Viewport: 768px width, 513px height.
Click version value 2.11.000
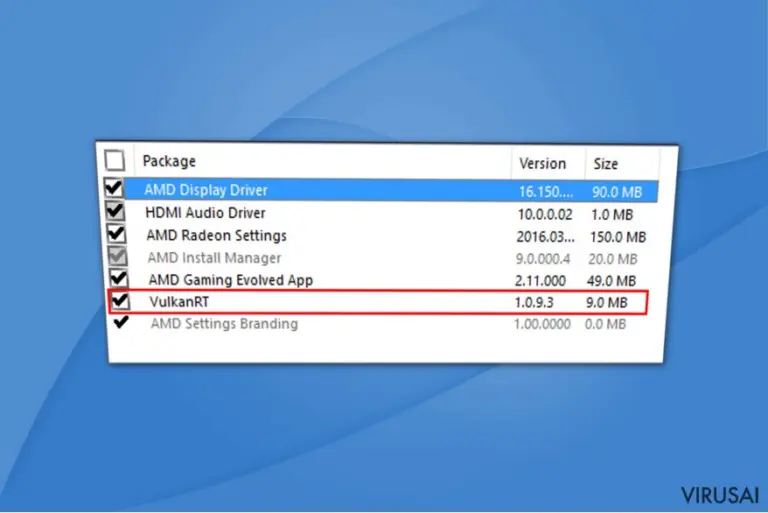coord(540,281)
